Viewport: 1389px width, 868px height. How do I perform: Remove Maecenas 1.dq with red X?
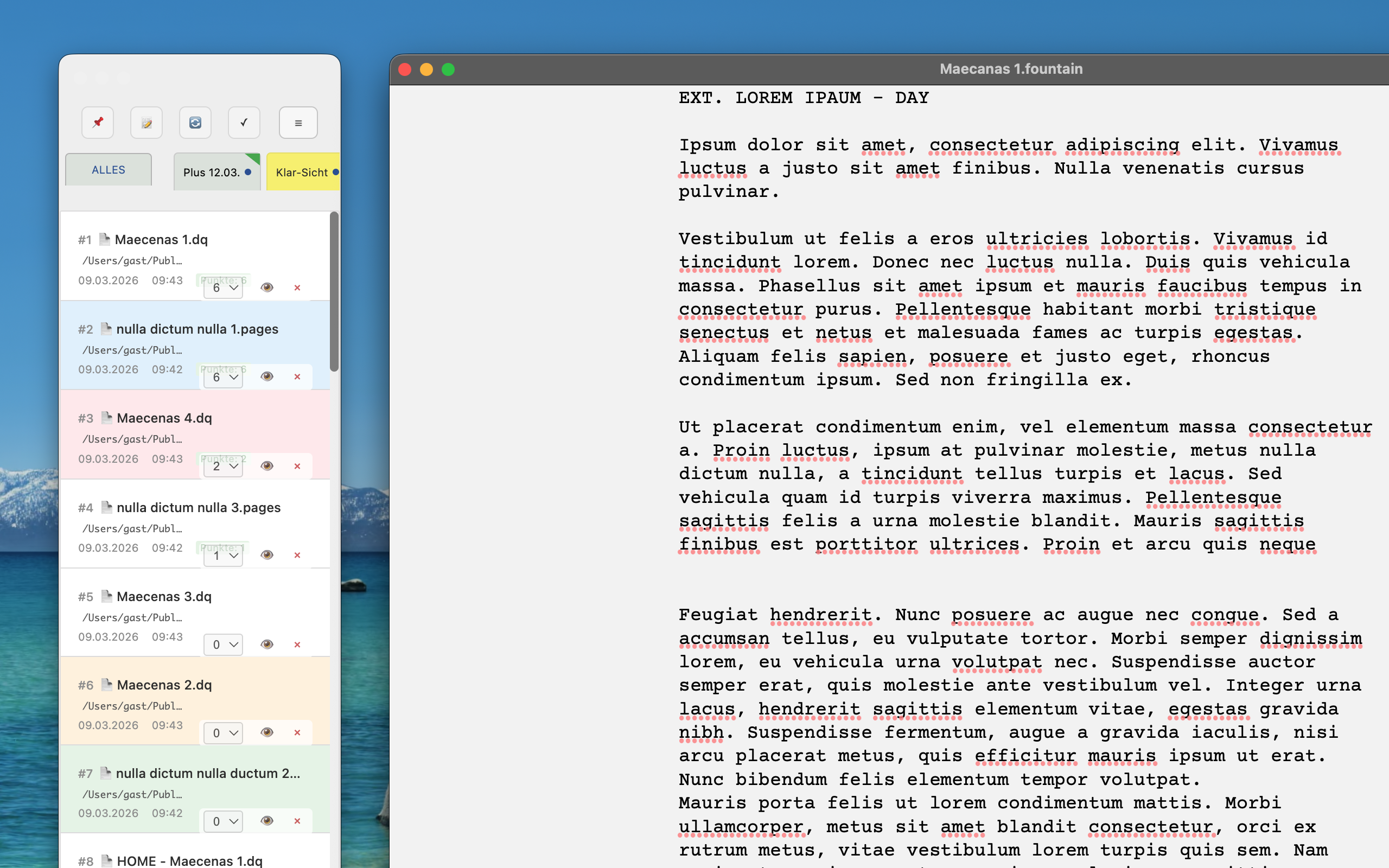tap(297, 288)
